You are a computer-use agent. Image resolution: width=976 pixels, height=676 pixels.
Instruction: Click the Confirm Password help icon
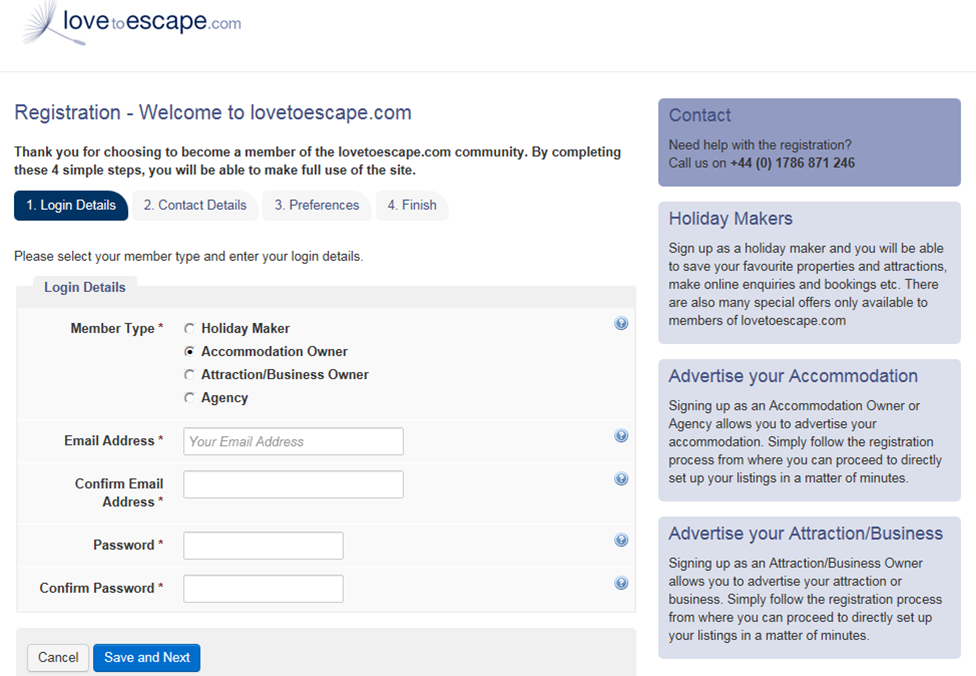point(621,583)
